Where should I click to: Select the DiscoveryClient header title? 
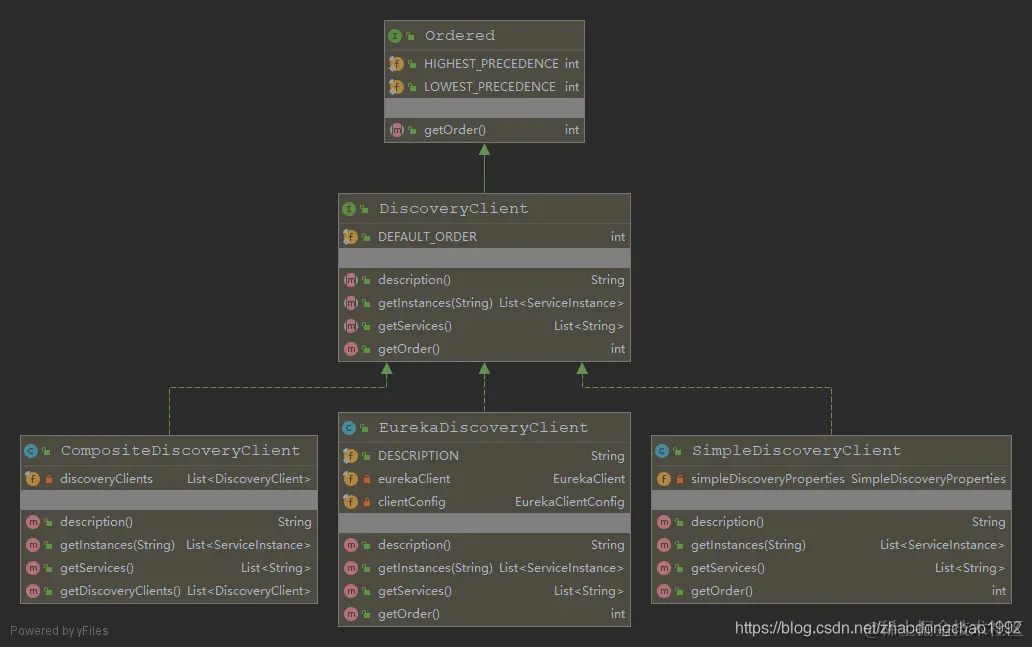click(x=453, y=209)
